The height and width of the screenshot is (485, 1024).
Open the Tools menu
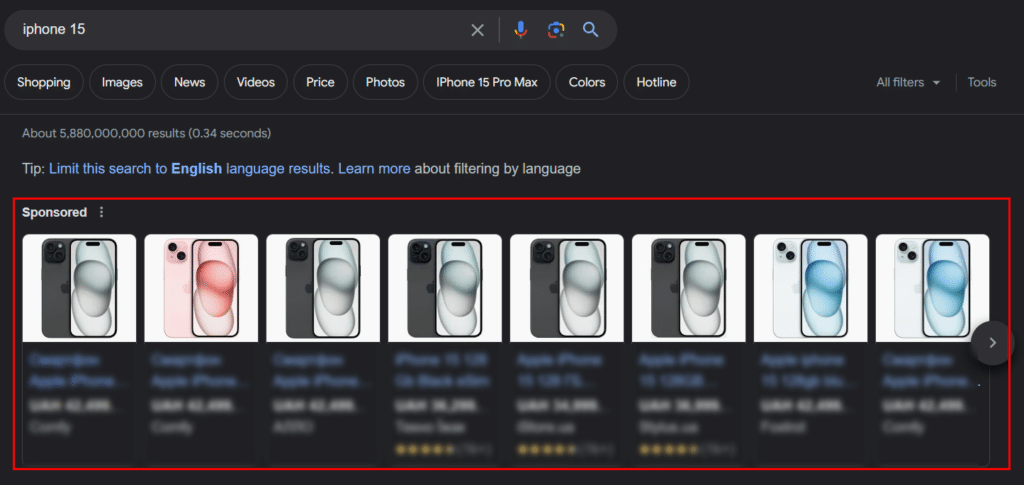coord(982,82)
